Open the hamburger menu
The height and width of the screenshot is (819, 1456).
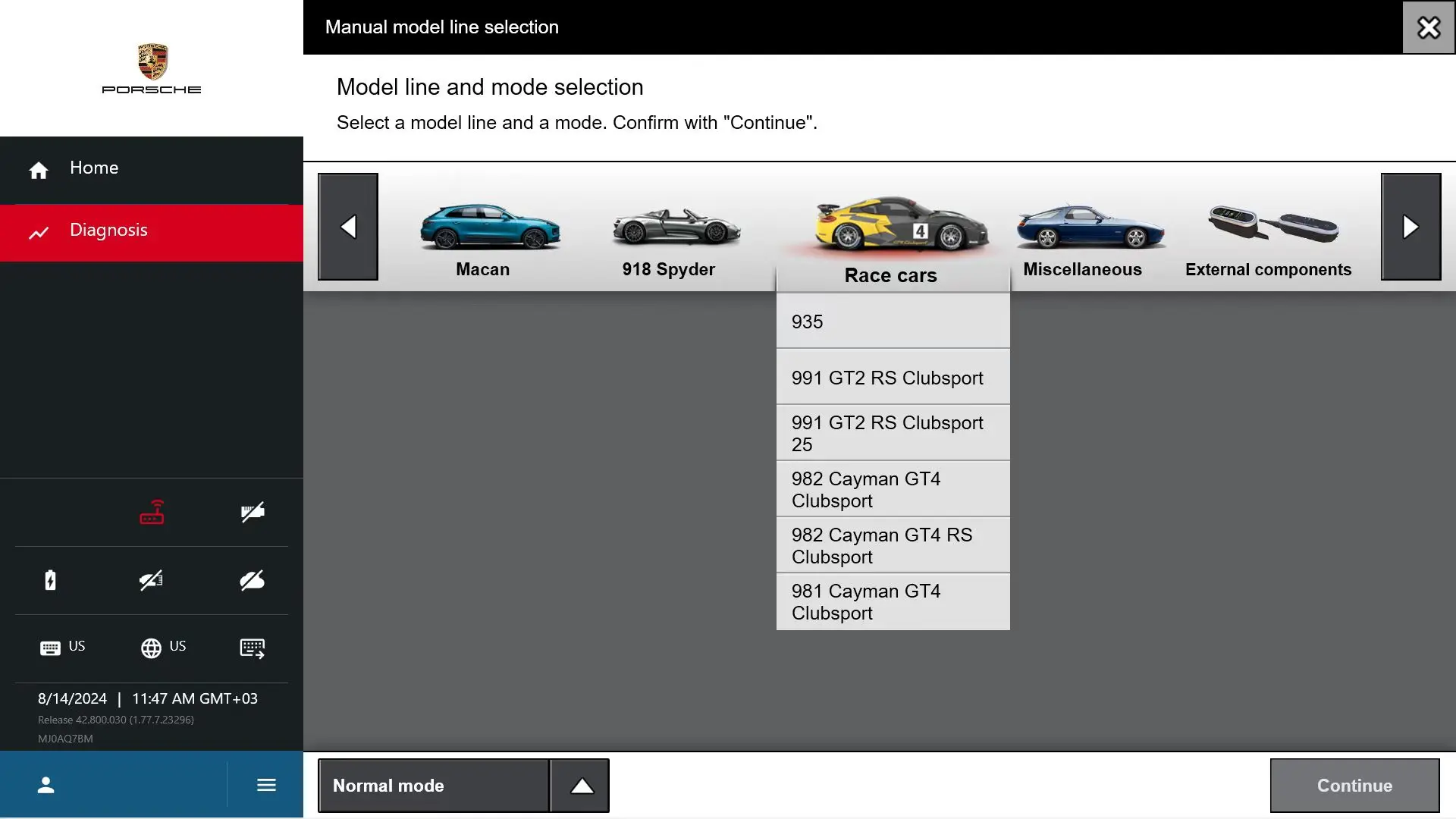point(266,785)
